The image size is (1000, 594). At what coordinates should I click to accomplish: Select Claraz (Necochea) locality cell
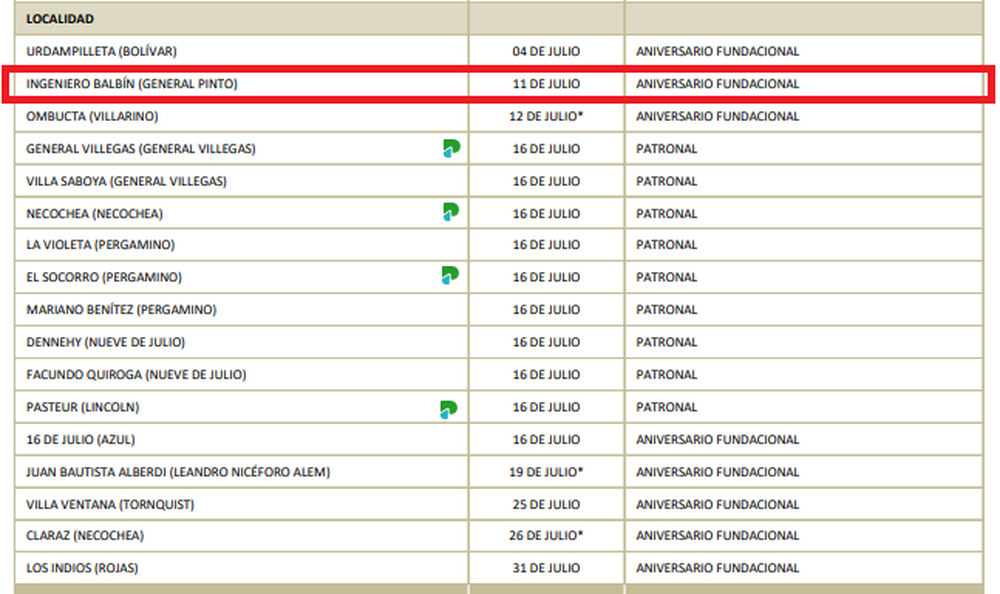click(85, 536)
